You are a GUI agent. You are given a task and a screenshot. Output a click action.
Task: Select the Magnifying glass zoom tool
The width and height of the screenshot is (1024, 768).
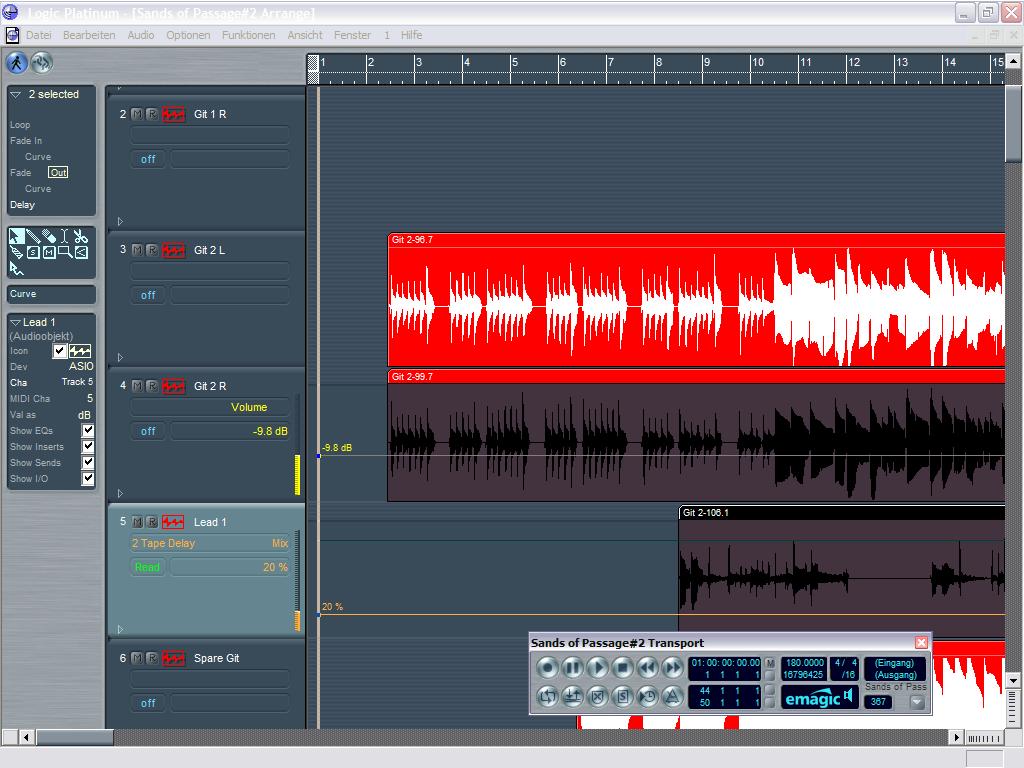[x=65, y=252]
